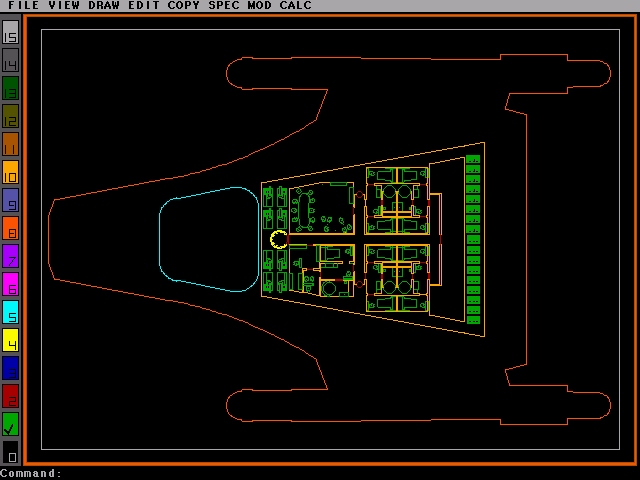Open the FILE menu

point(23,6)
